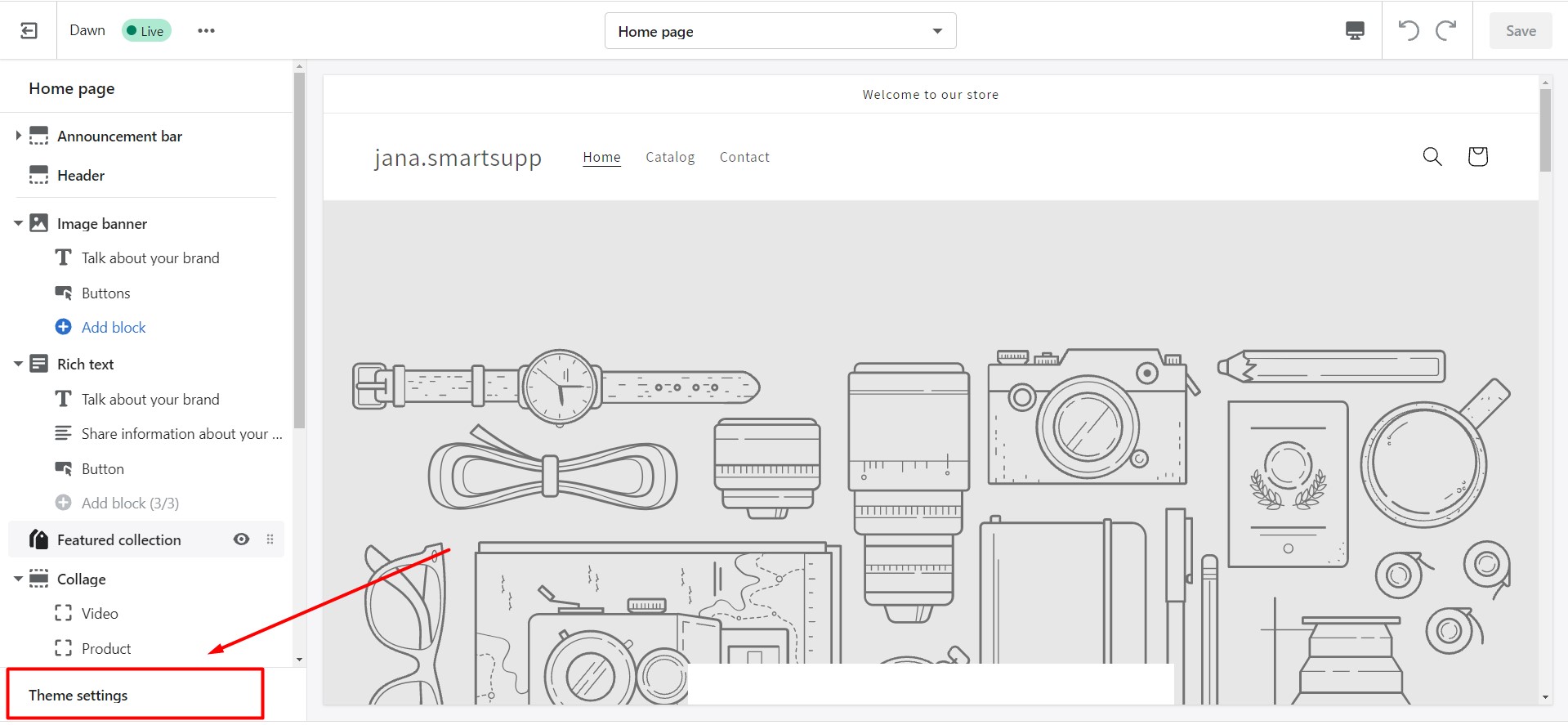
Task: Click the Collage section icon
Action: pyautogui.click(x=38, y=579)
